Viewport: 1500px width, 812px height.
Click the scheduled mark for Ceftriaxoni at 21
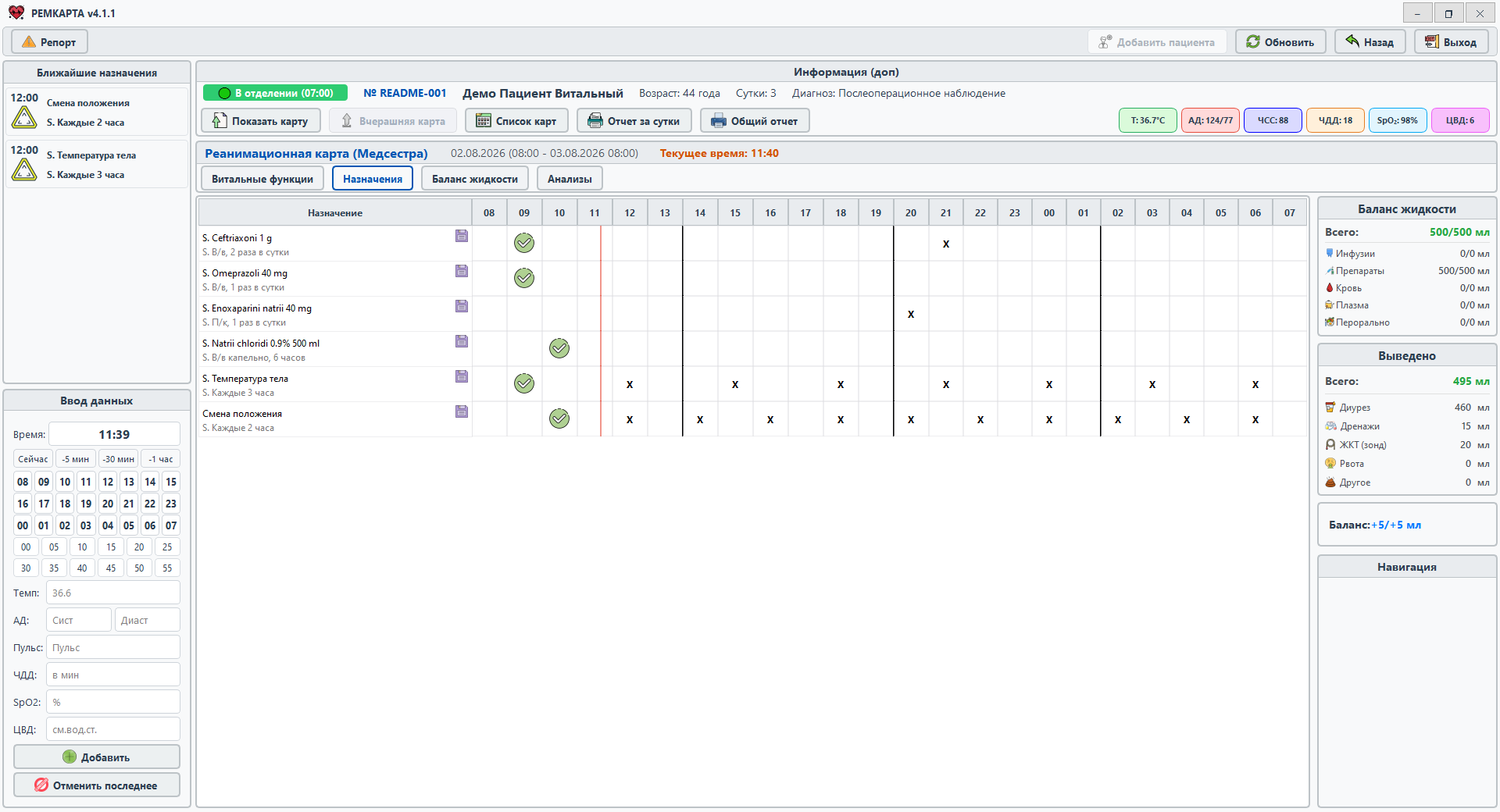click(x=946, y=244)
